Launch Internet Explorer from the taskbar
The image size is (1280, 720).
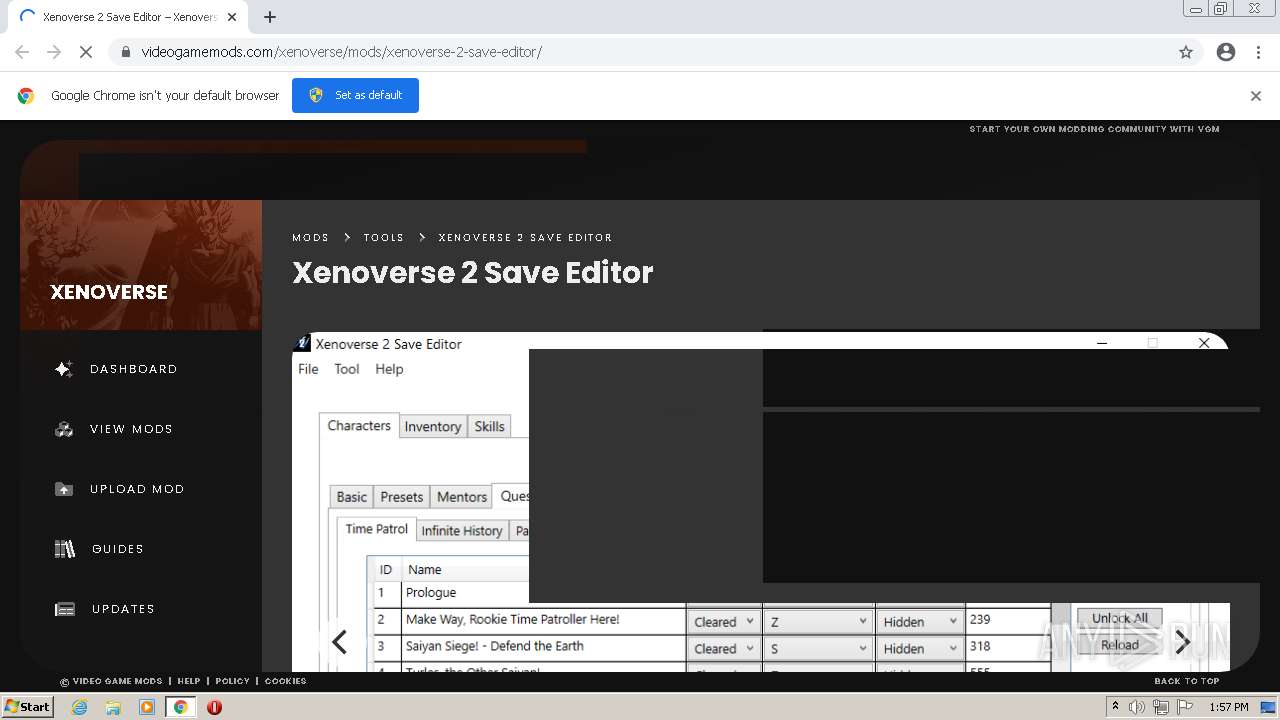pyautogui.click(x=80, y=707)
